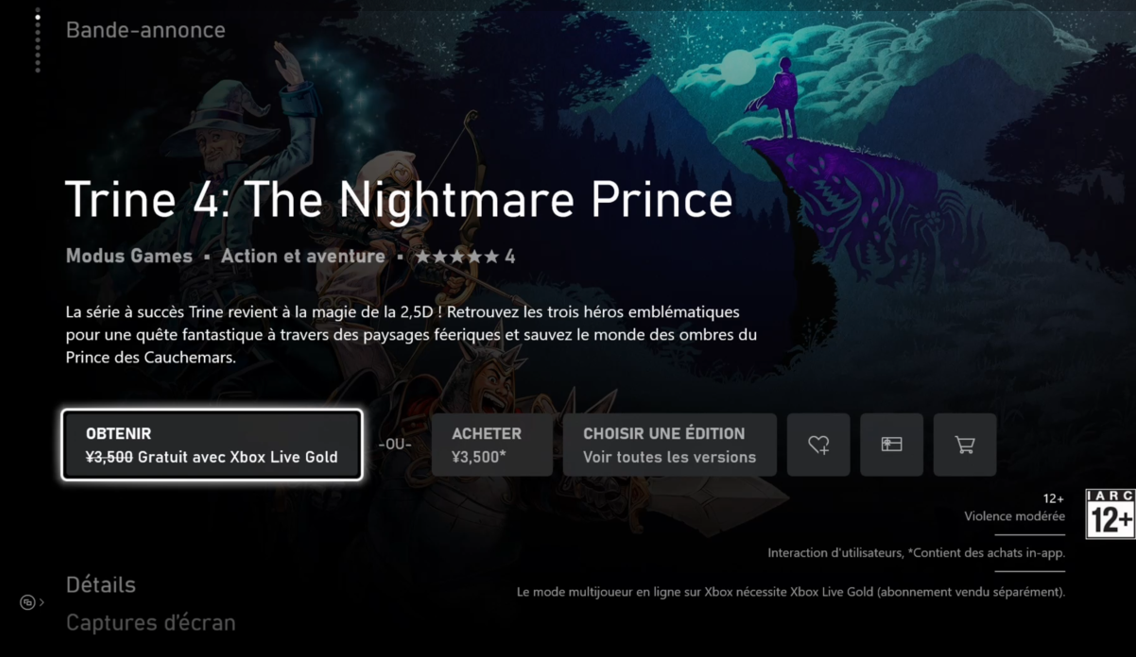This screenshot has width=1136, height=657.
Task: Select Obtenir free with Xbox Live Gold
Action: [x=212, y=445]
